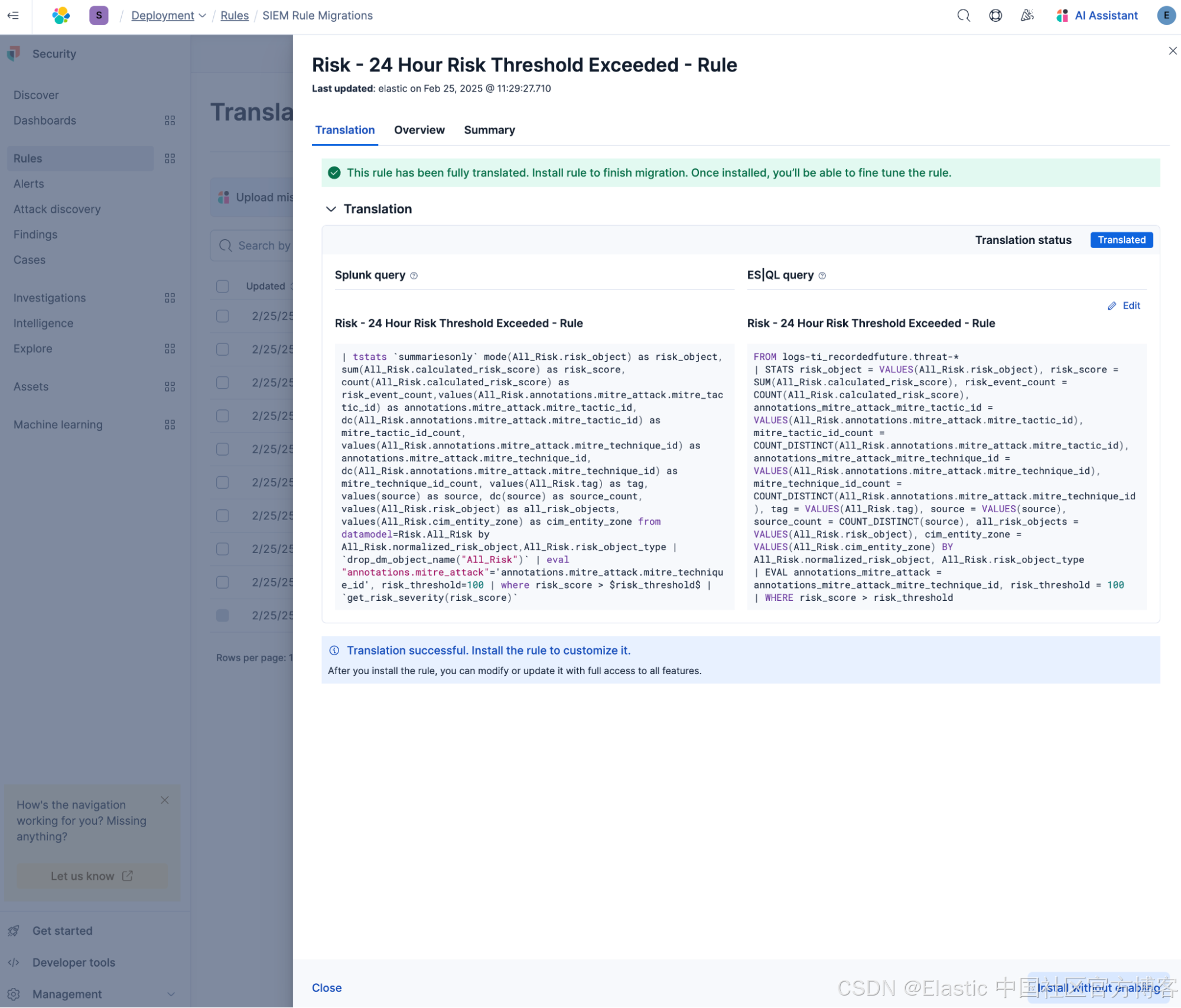
Task: Click Install without enabling button
Action: point(1098,987)
